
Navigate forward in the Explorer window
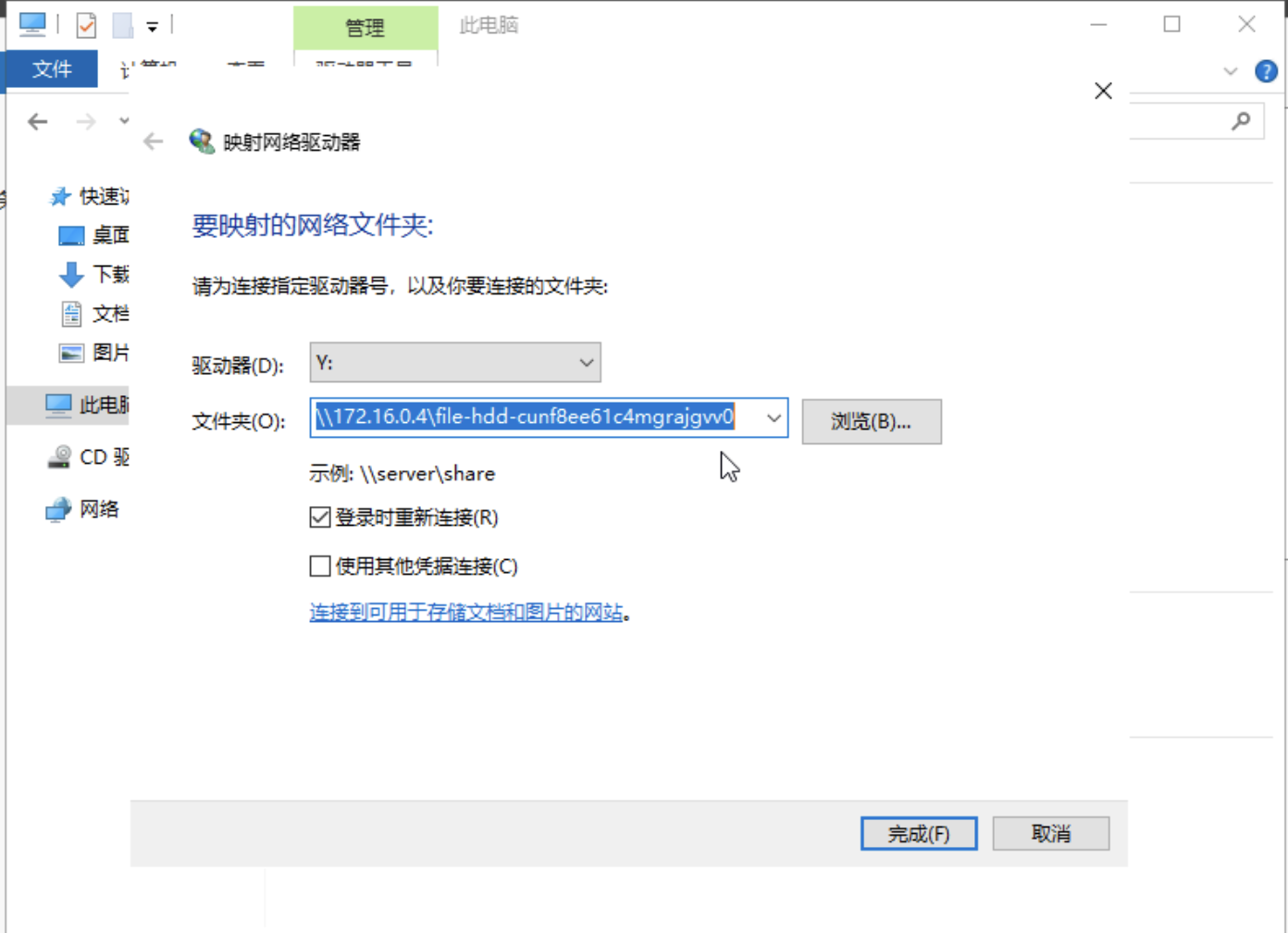86,121
